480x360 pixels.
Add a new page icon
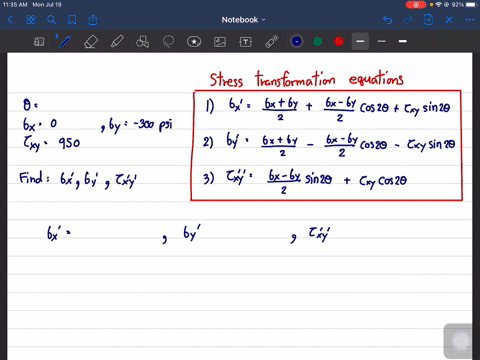[x=428, y=20]
